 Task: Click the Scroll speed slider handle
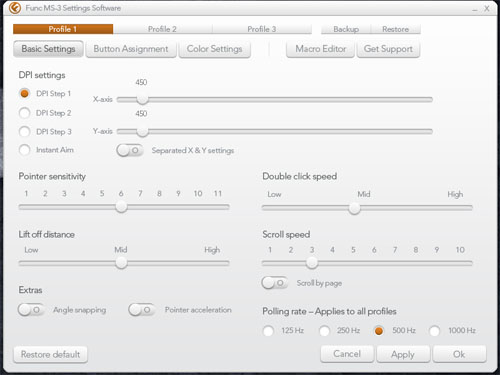coord(312,263)
